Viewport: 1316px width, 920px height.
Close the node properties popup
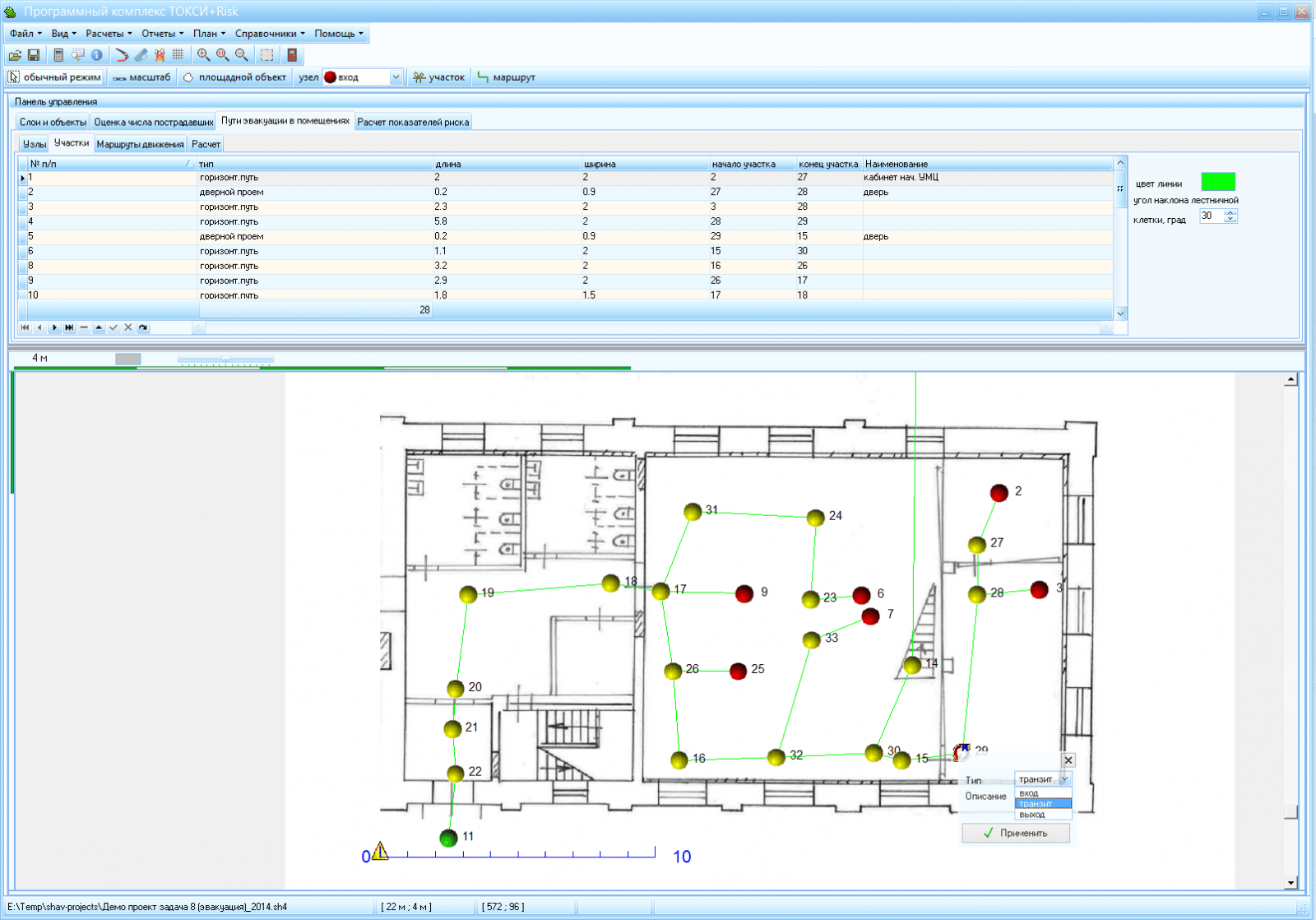tap(1068, 760)
